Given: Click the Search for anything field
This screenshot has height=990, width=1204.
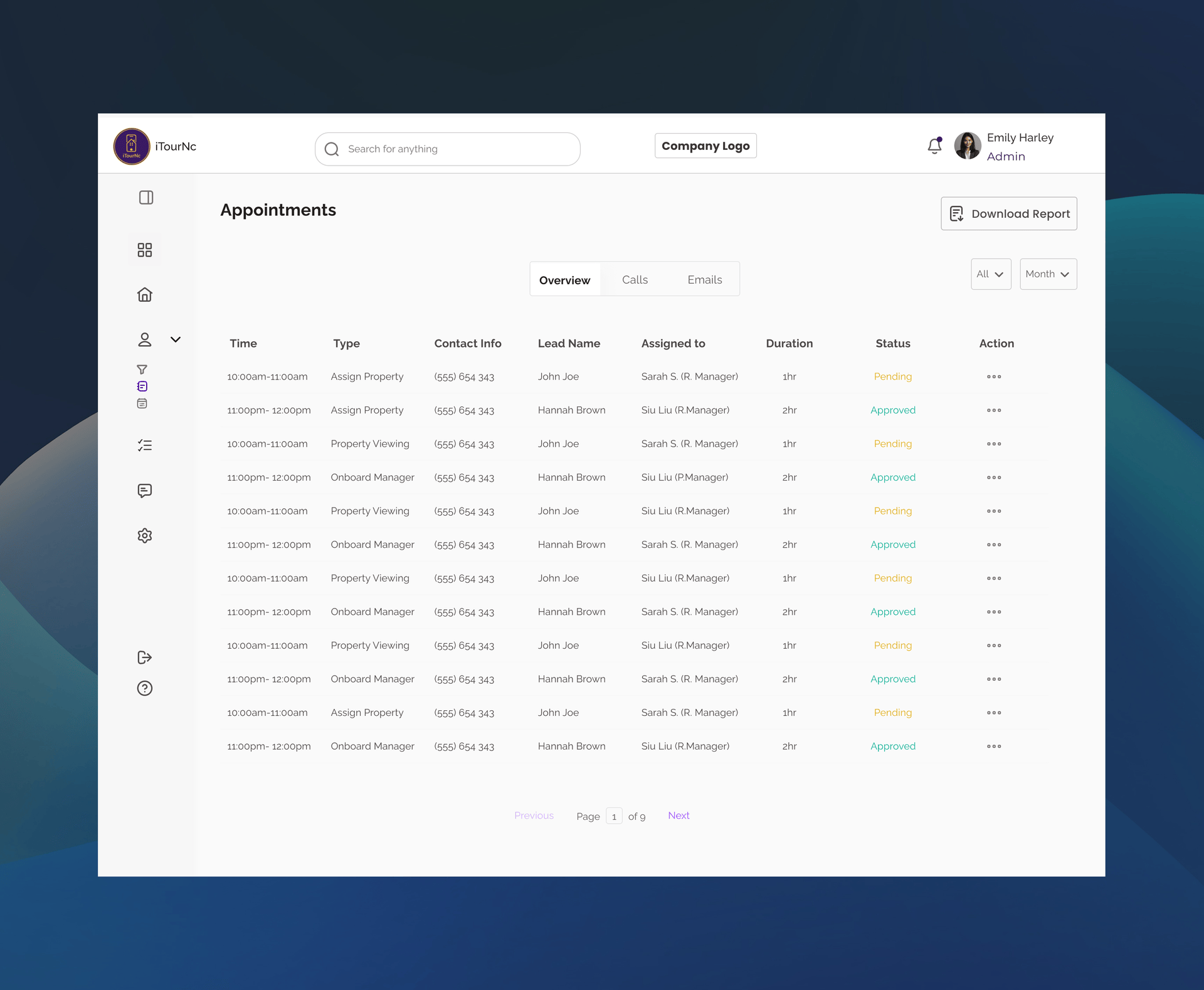Looking at the screenshot, I should point(448,149).
